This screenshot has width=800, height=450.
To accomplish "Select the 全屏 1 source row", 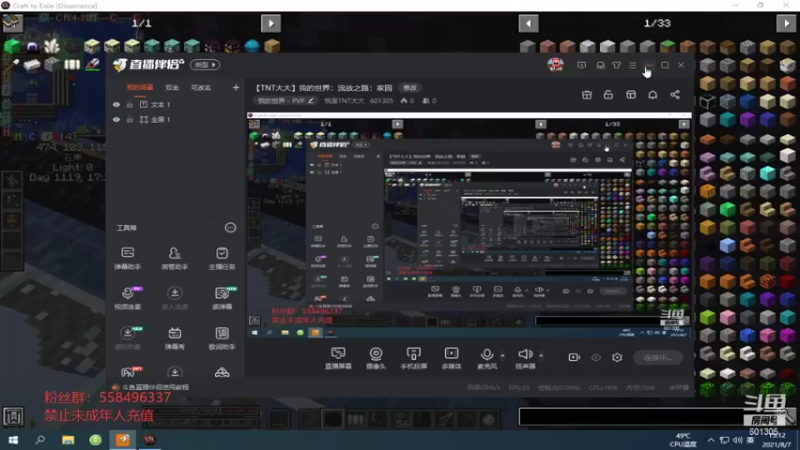I will pyautogui.click(x=175, y=119).
